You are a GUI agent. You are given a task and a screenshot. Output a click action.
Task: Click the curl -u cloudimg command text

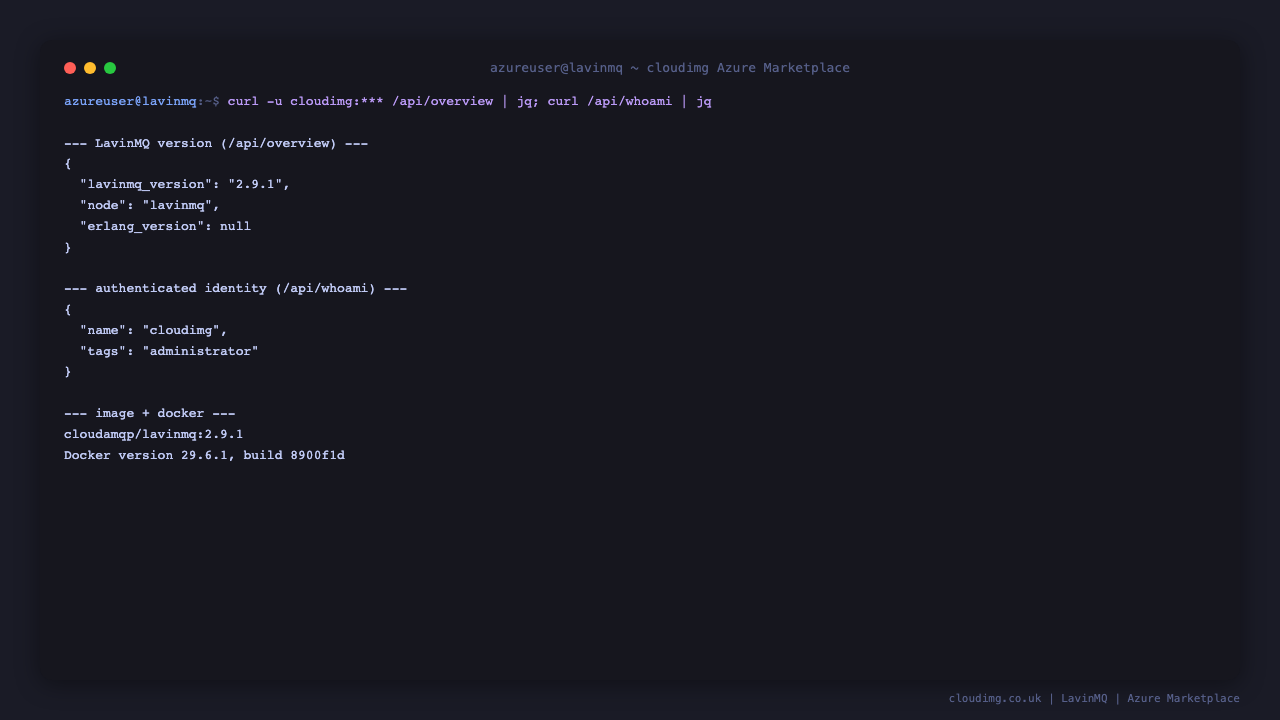[x=470, y=101]
